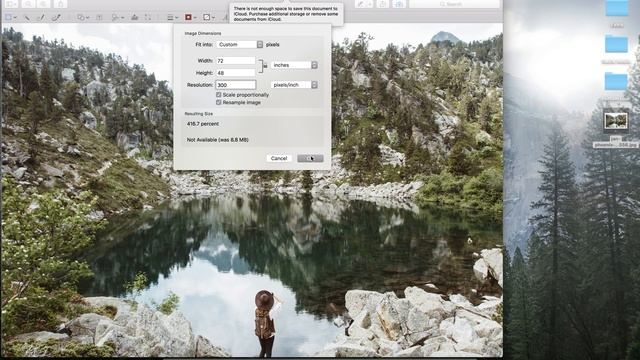Toggle the Scale proportionally checkbox
The width and height of the screenshot is (640, 360).
pyautogui.click(x=219, y=95)
